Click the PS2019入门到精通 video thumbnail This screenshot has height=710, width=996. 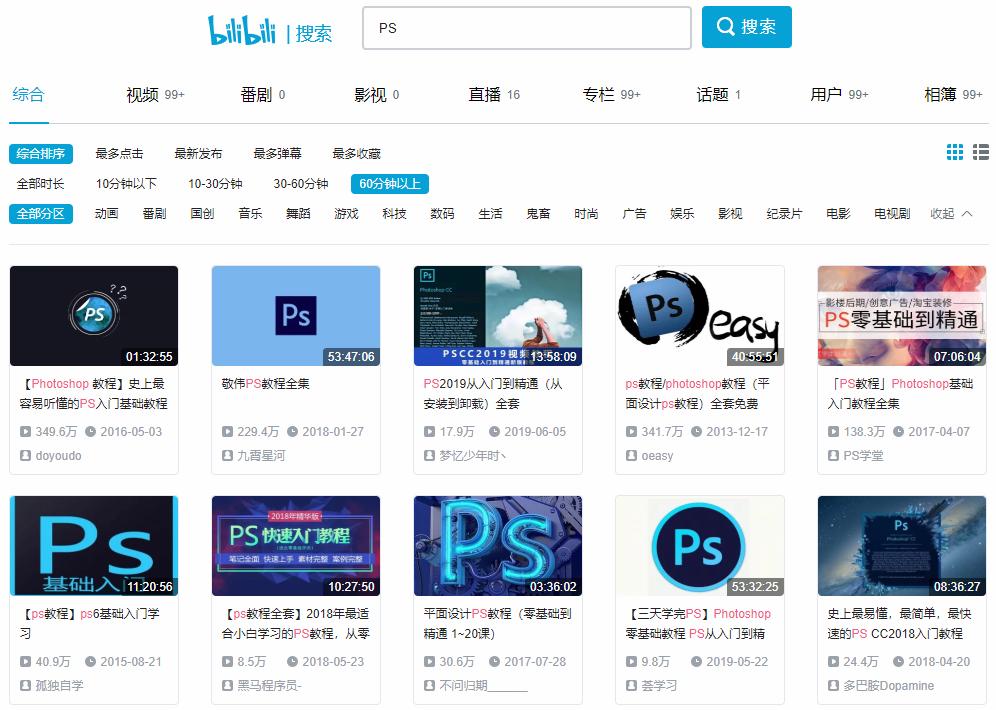coord(497,316)
